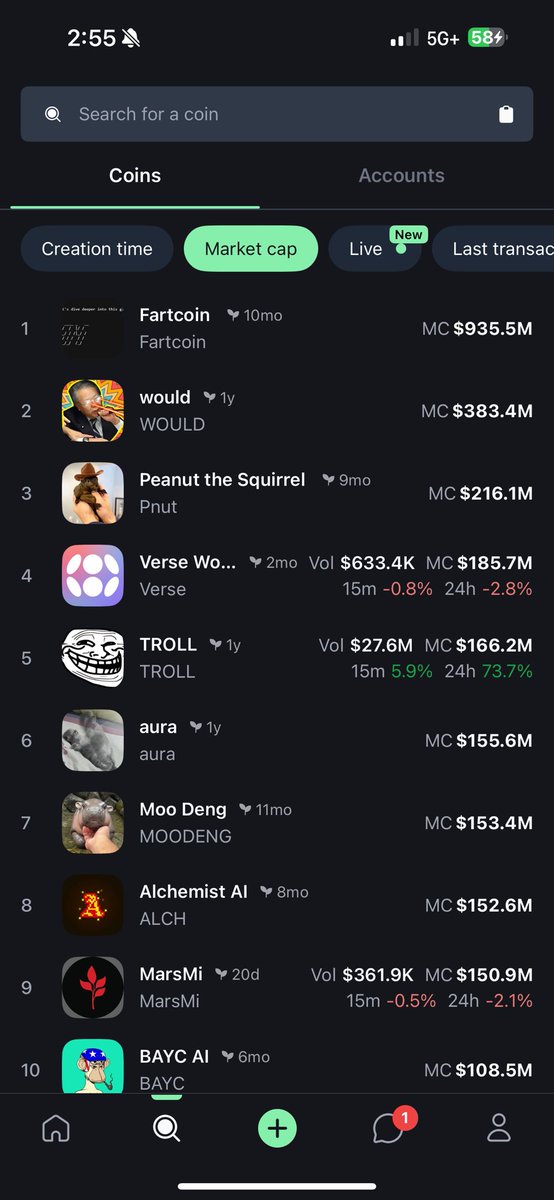Open chat messages with notification badge
This screenshot has height=1200, width=554.
(x=390, y=1126)
